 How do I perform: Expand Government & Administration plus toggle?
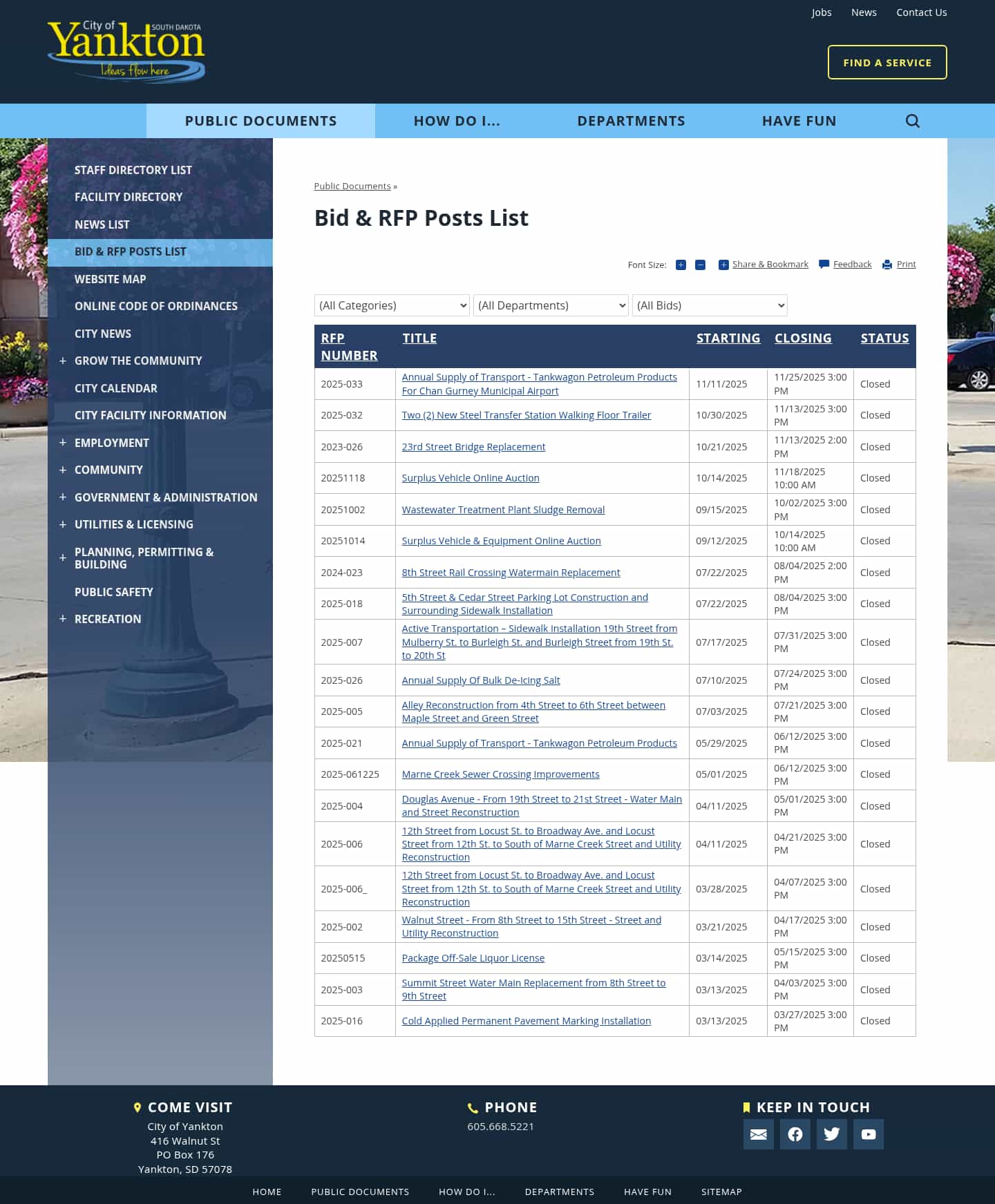[63, 497]
